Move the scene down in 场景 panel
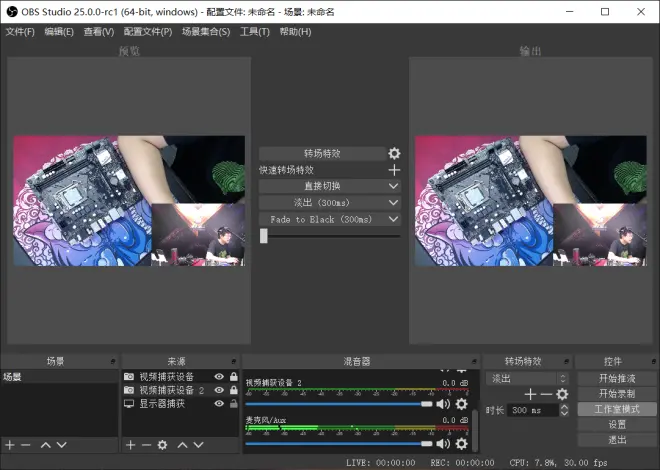Image resolution: width=660 pixels, height=470 pixels. click(61, 445)
